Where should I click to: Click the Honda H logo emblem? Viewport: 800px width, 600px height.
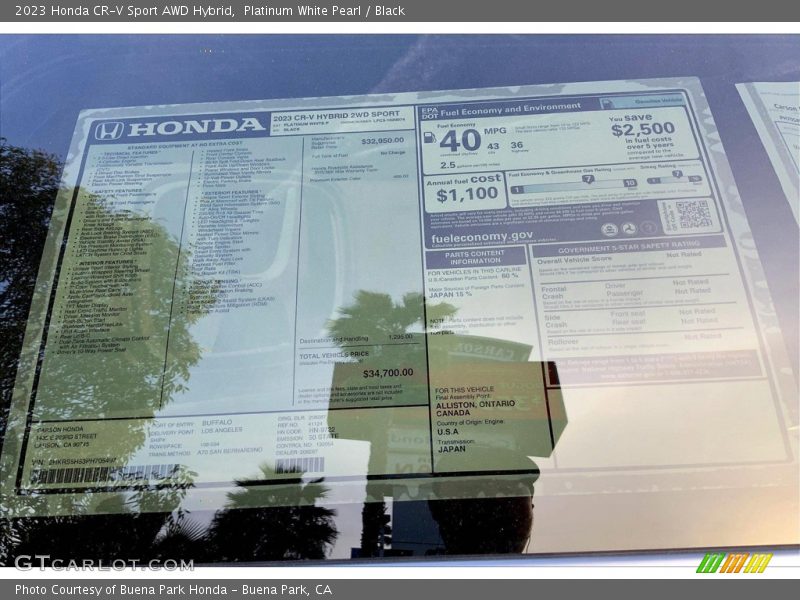[109, 131]
